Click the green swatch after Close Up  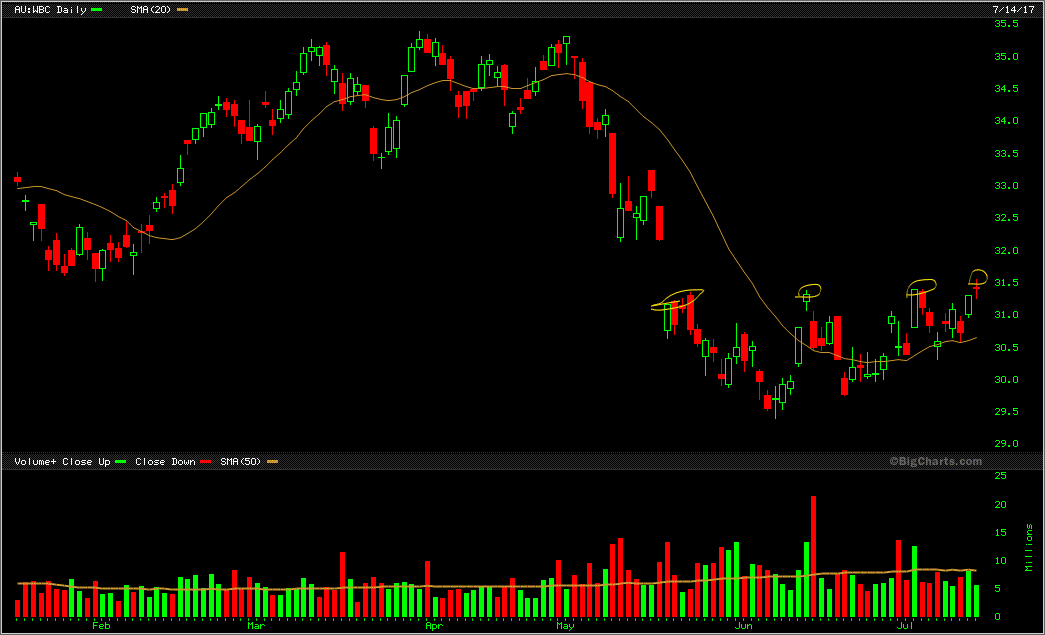click(121, 462)
